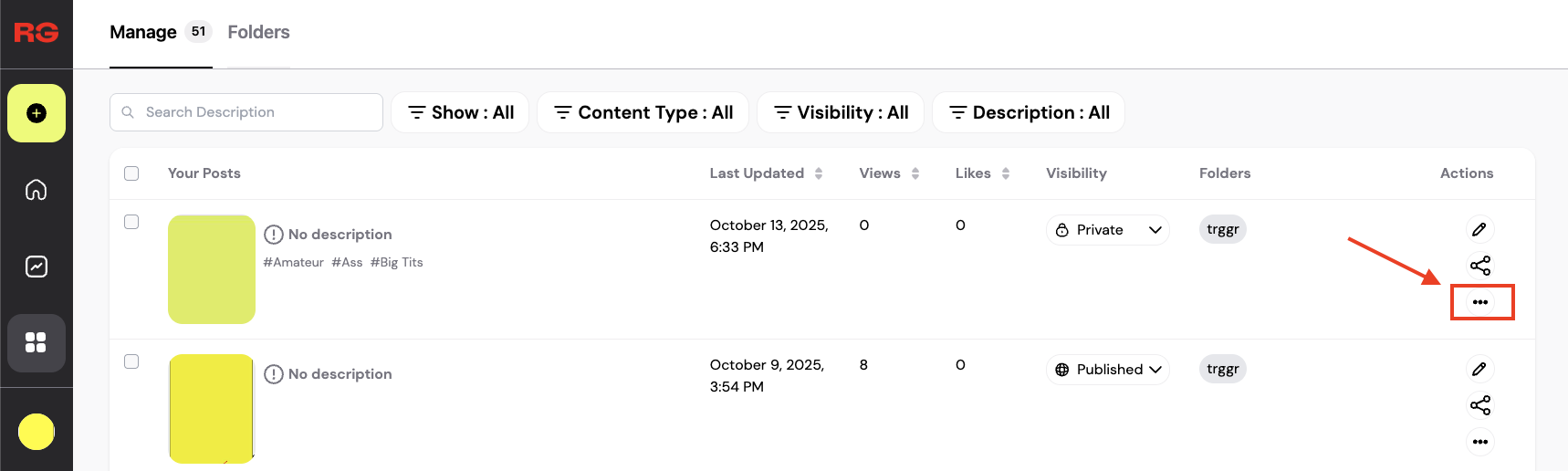Open the analytics chart sidebar icon
1568x471 pixels.
[37, 267]
